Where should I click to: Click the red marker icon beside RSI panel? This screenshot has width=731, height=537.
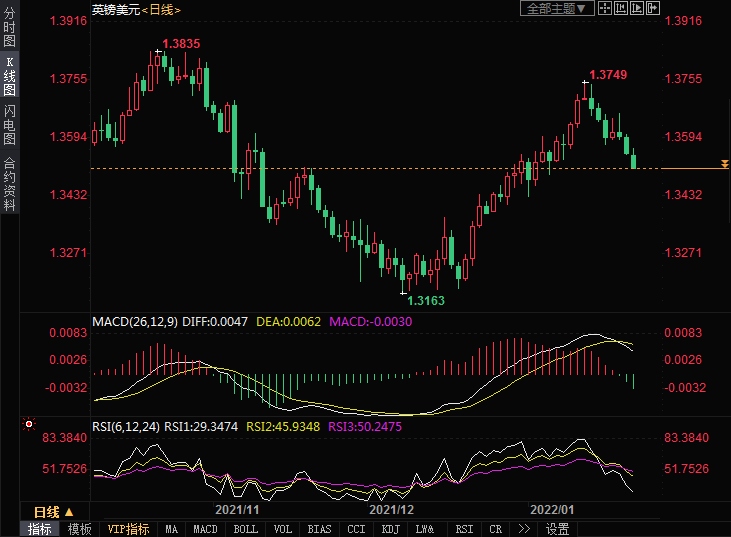28,424
